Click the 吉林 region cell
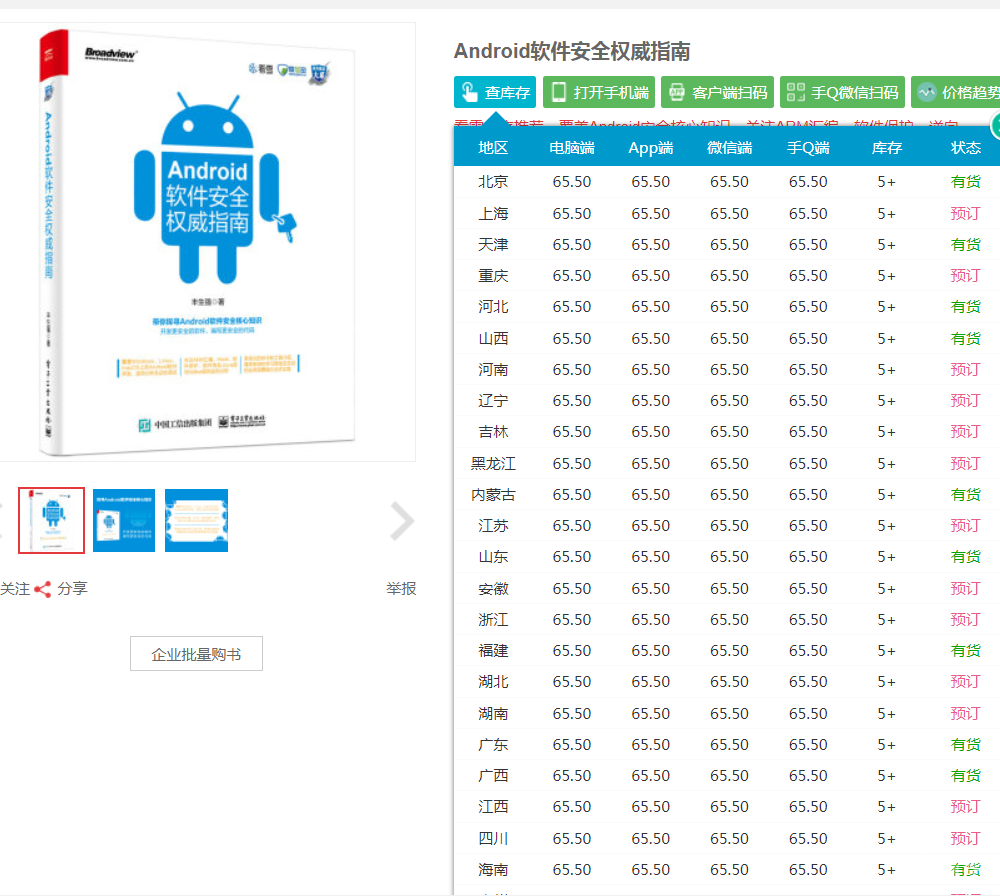This screenshot has height=896, width=1000. point(493,432)
